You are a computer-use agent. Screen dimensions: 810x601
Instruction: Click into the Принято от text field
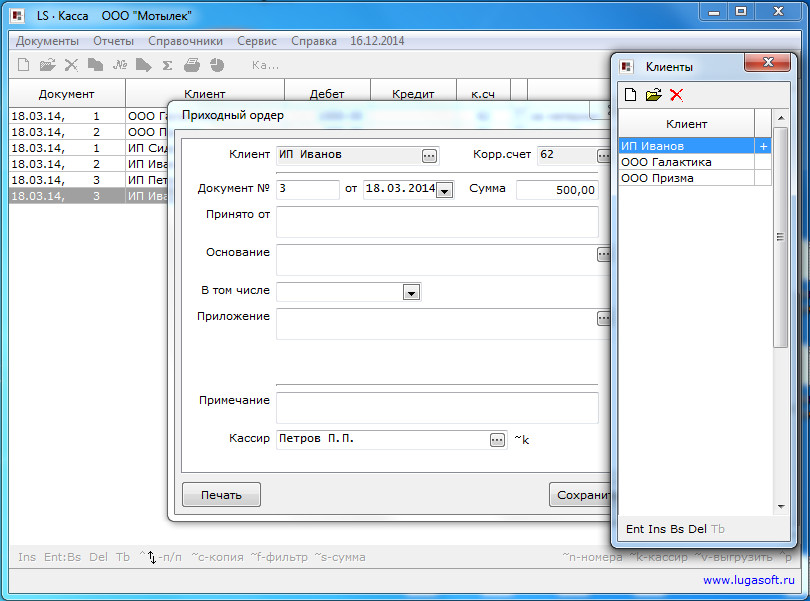[437, 221]
